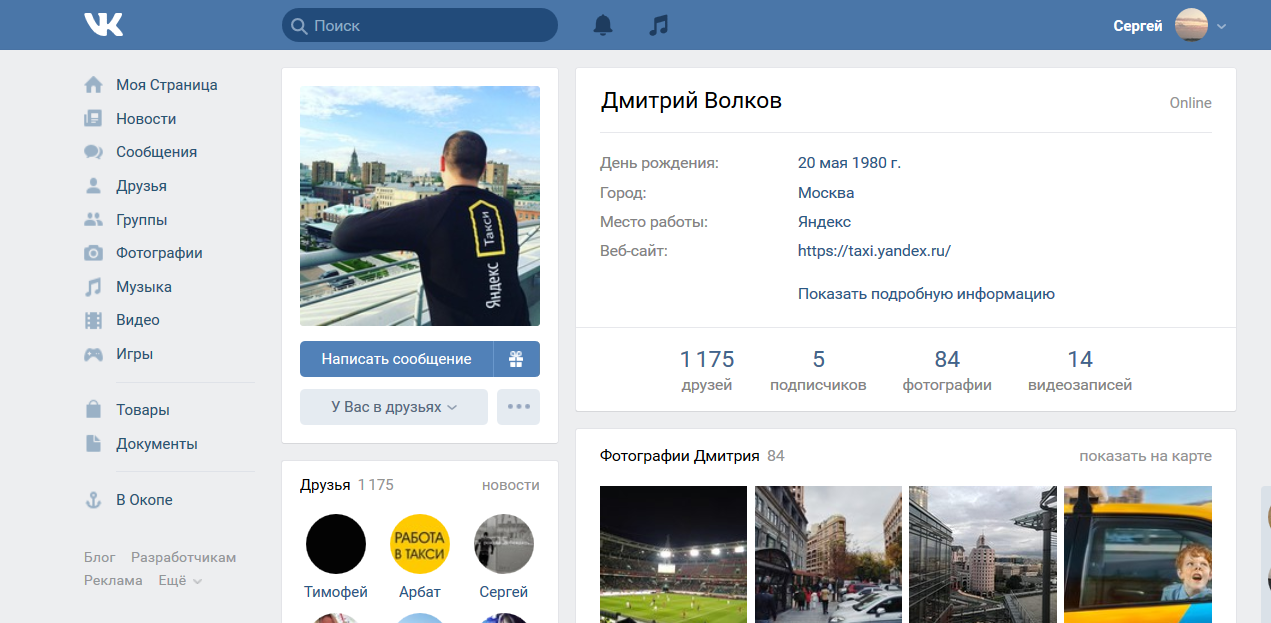Click новости link in the Друзья block
The width and height of the screenshot is (1271, 623).
click(510, 485)
